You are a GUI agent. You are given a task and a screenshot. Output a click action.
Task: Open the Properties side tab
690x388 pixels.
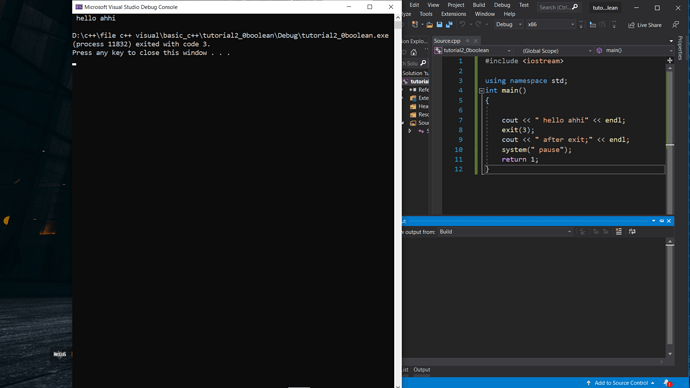[x=680, y=48]
